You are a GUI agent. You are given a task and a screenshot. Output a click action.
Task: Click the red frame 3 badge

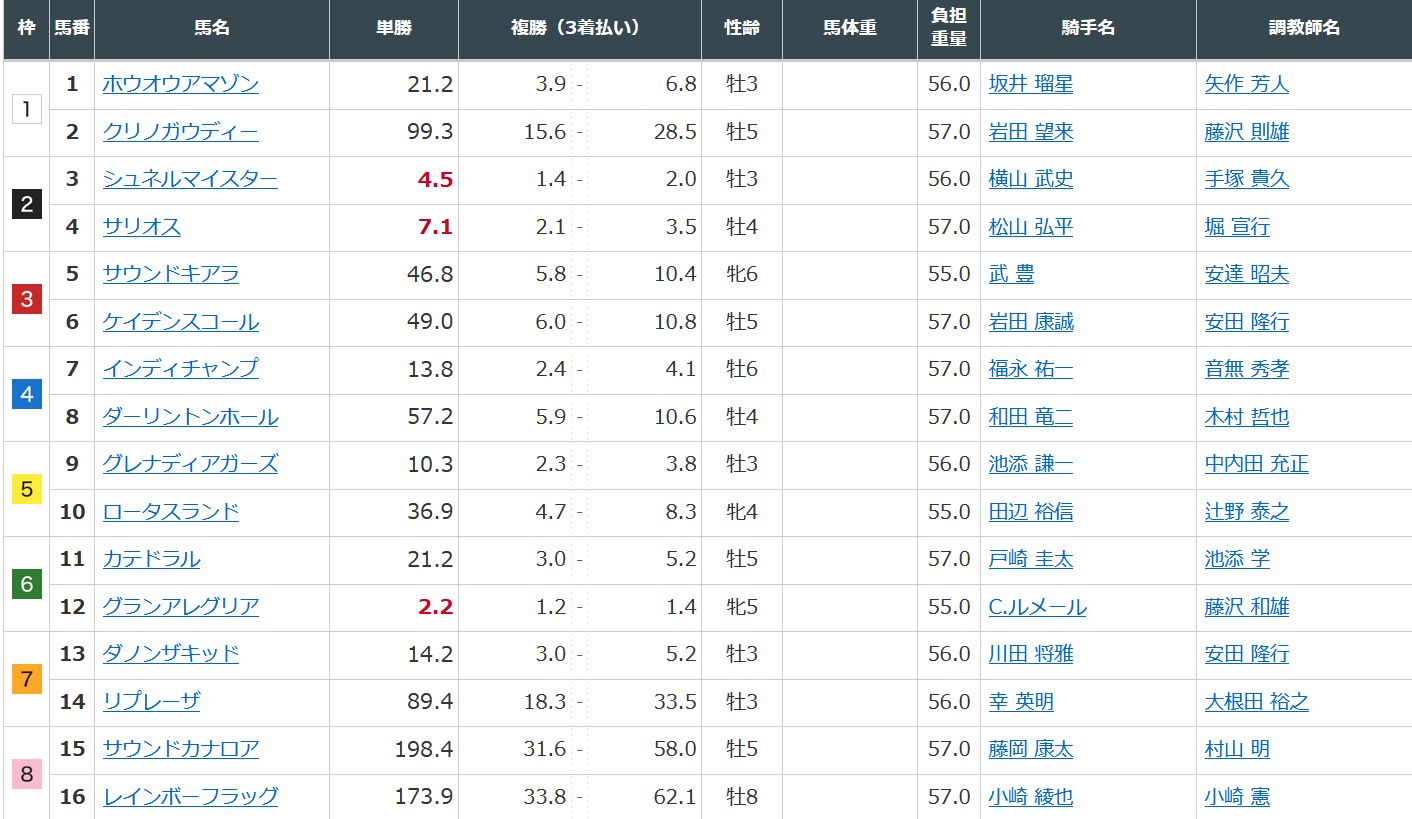click(27, 299)
